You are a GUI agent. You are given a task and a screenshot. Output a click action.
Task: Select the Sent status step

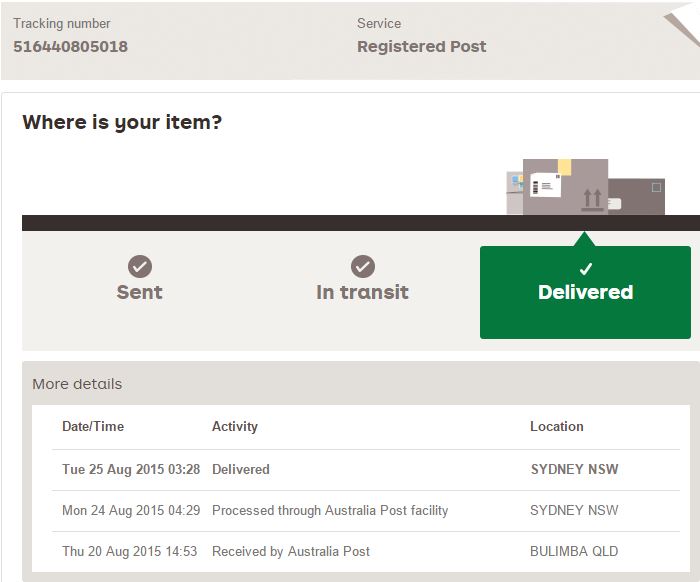pyautogui.click(x=140, y=292)
